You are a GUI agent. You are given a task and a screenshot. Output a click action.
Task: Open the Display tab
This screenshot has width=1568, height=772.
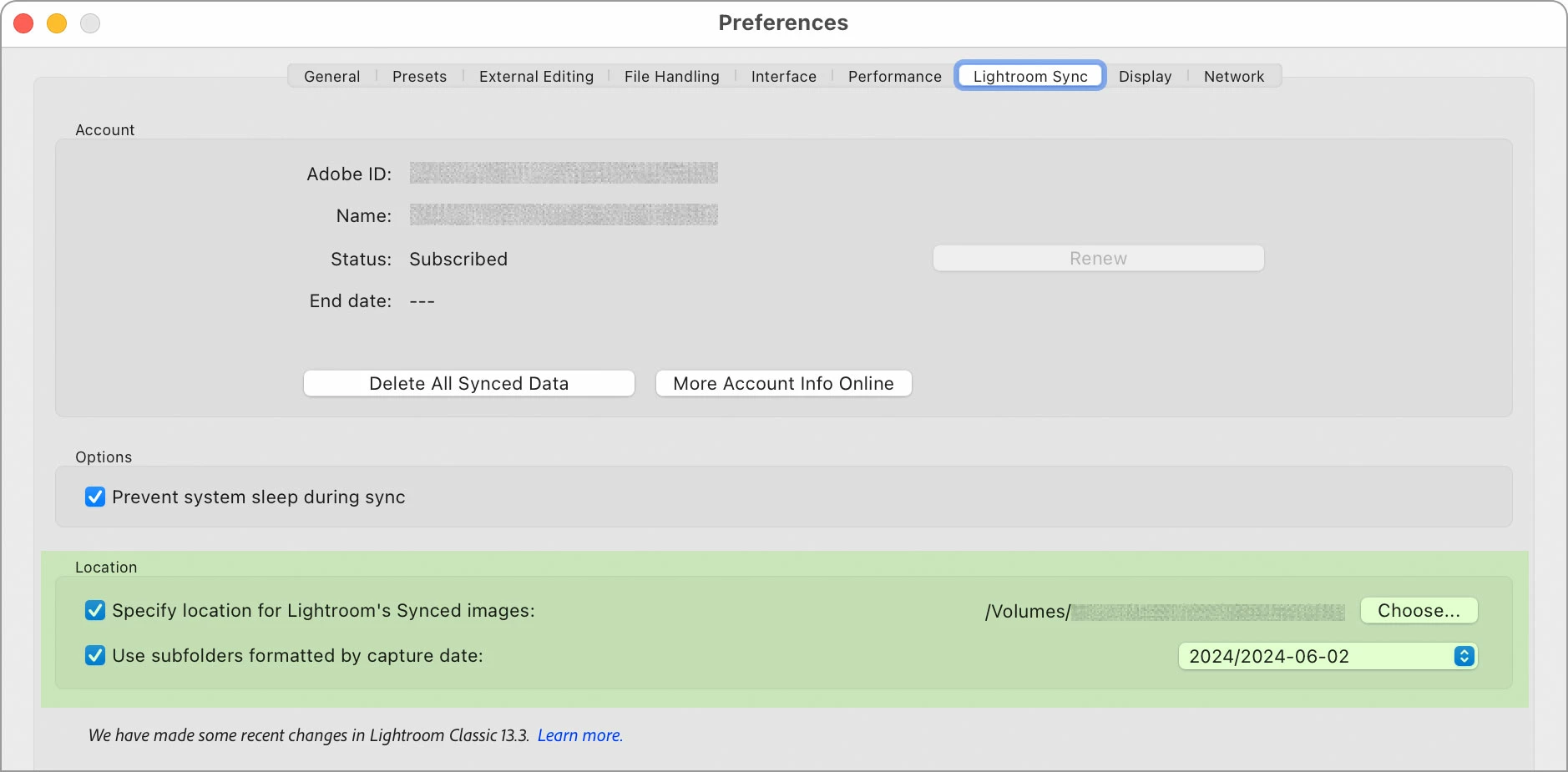point(1145,76)
